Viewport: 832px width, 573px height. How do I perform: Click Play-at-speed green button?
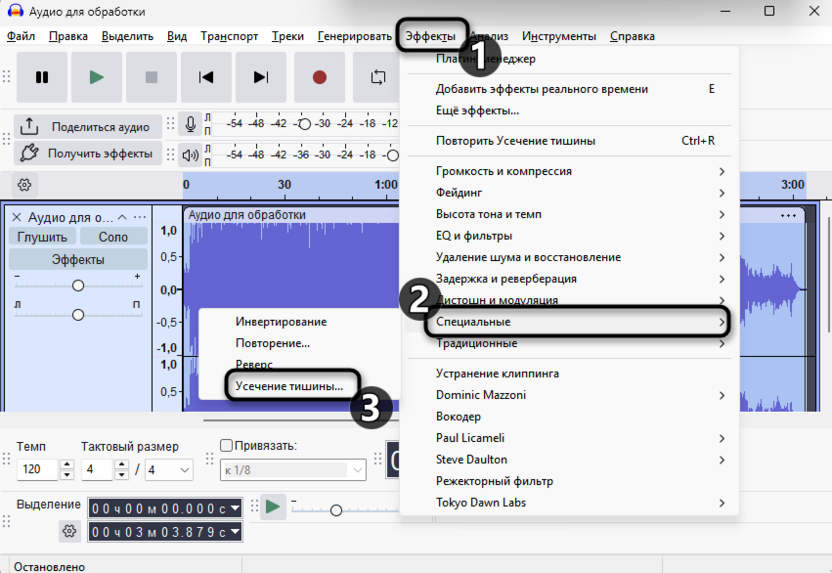coord(273,507)
